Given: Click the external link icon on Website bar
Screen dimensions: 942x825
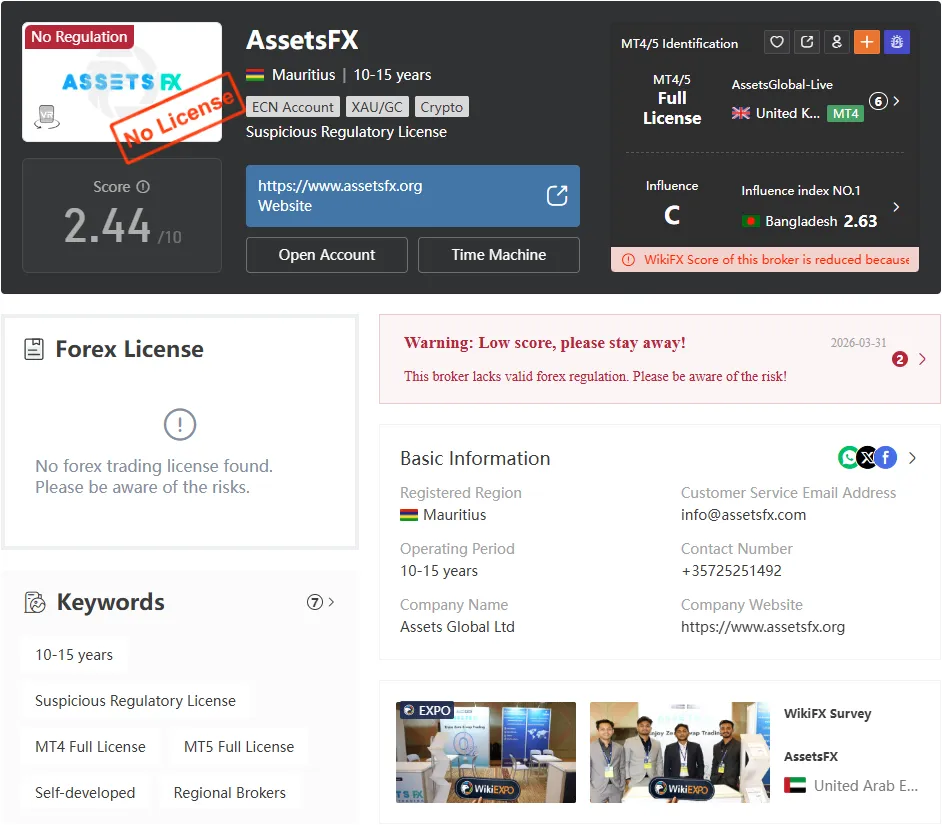Looking at the screenshot, I should click(x=557, y=196).
